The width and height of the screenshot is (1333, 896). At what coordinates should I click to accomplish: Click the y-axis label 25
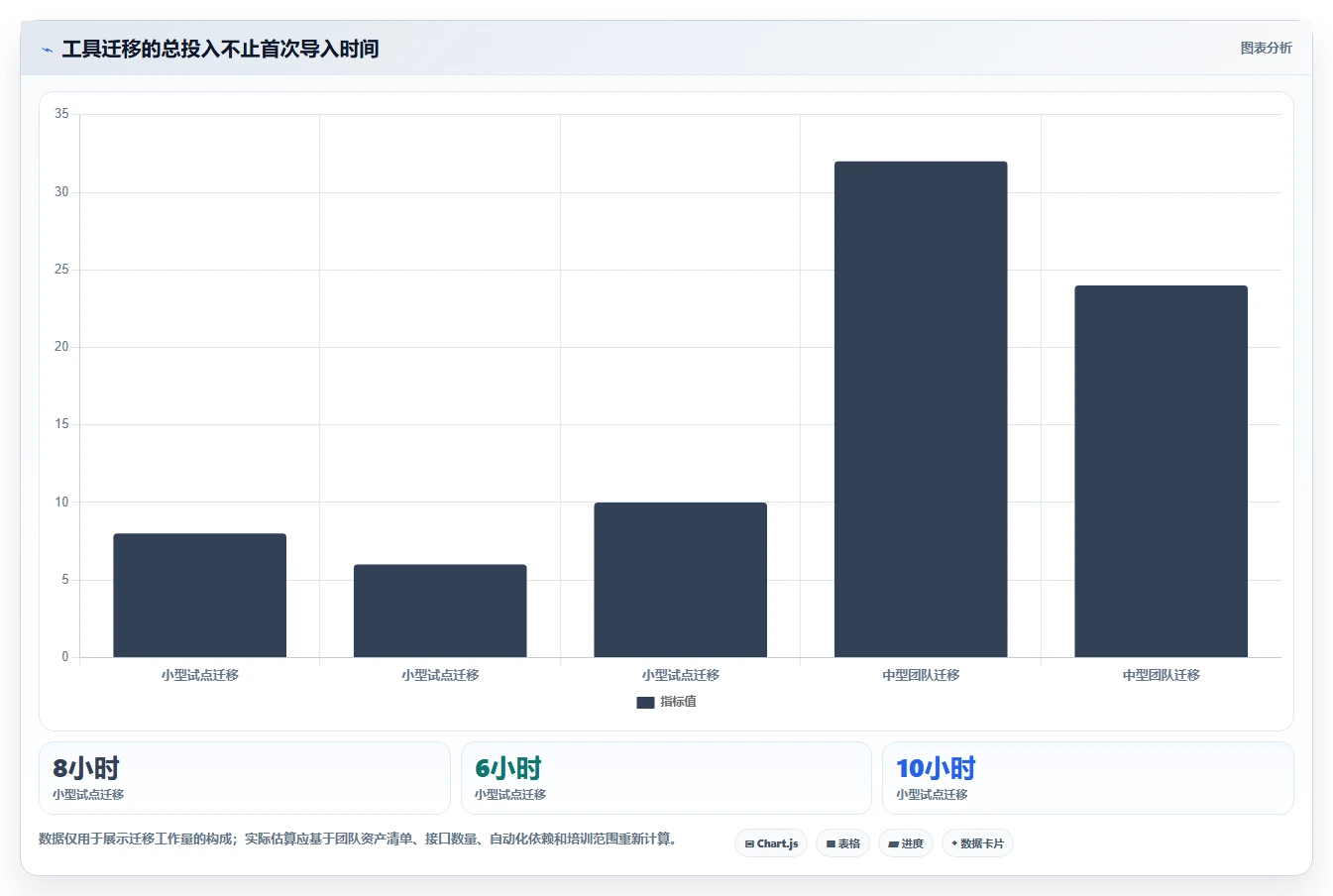pos(61,270)
